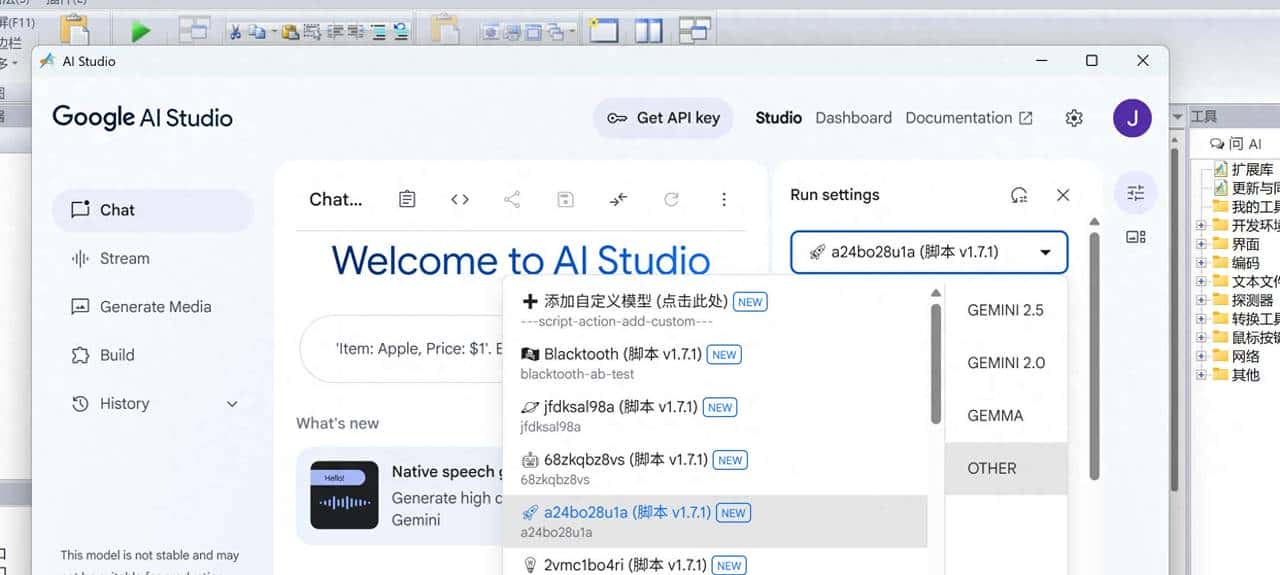Image resolution: width=1280 pixels, height=575 pixels.
Task: Choose the GEMINI 2.5 model category
Action: [x=1005, y=310]
